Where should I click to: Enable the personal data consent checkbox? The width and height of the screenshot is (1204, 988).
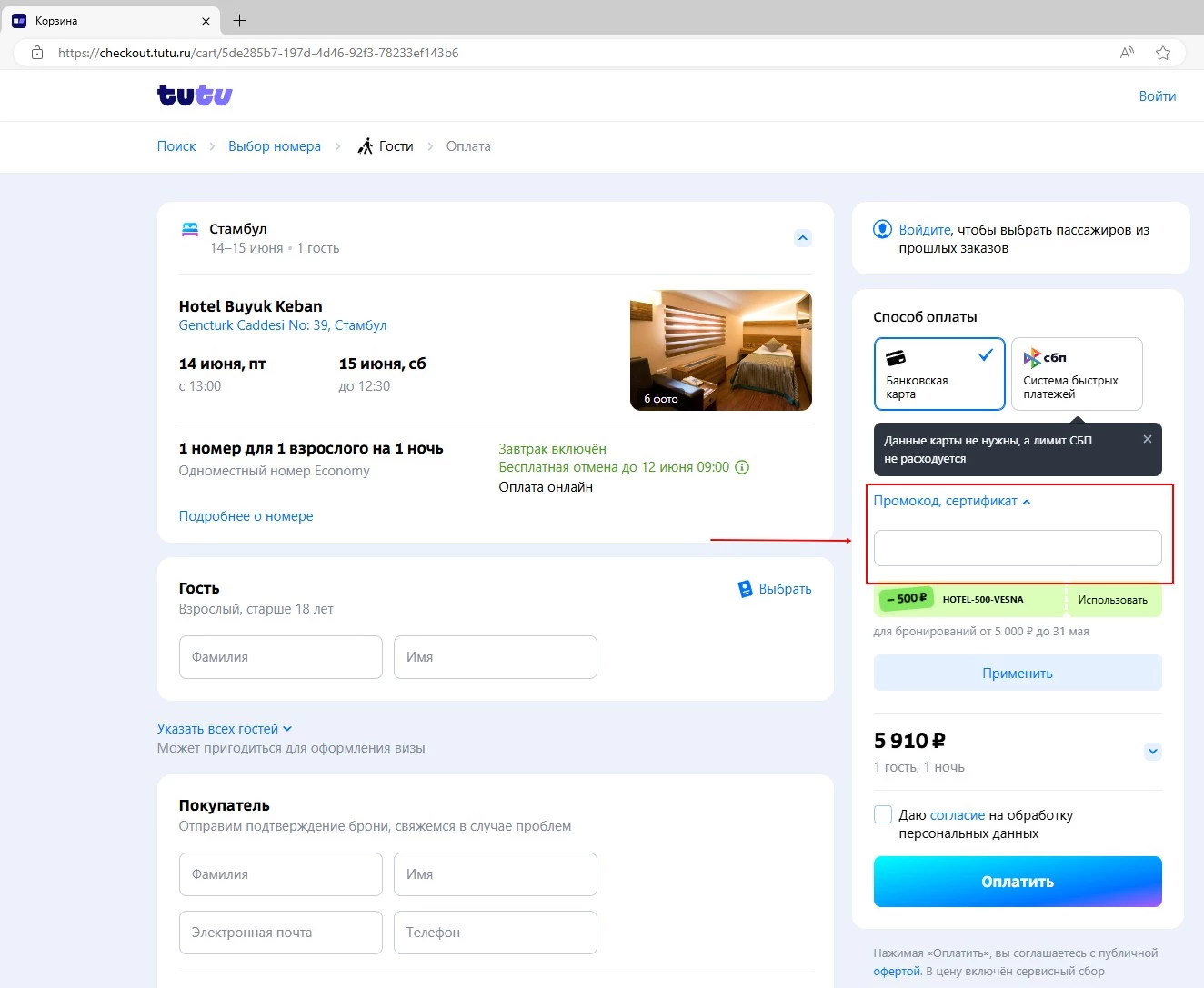click(882, 814)
